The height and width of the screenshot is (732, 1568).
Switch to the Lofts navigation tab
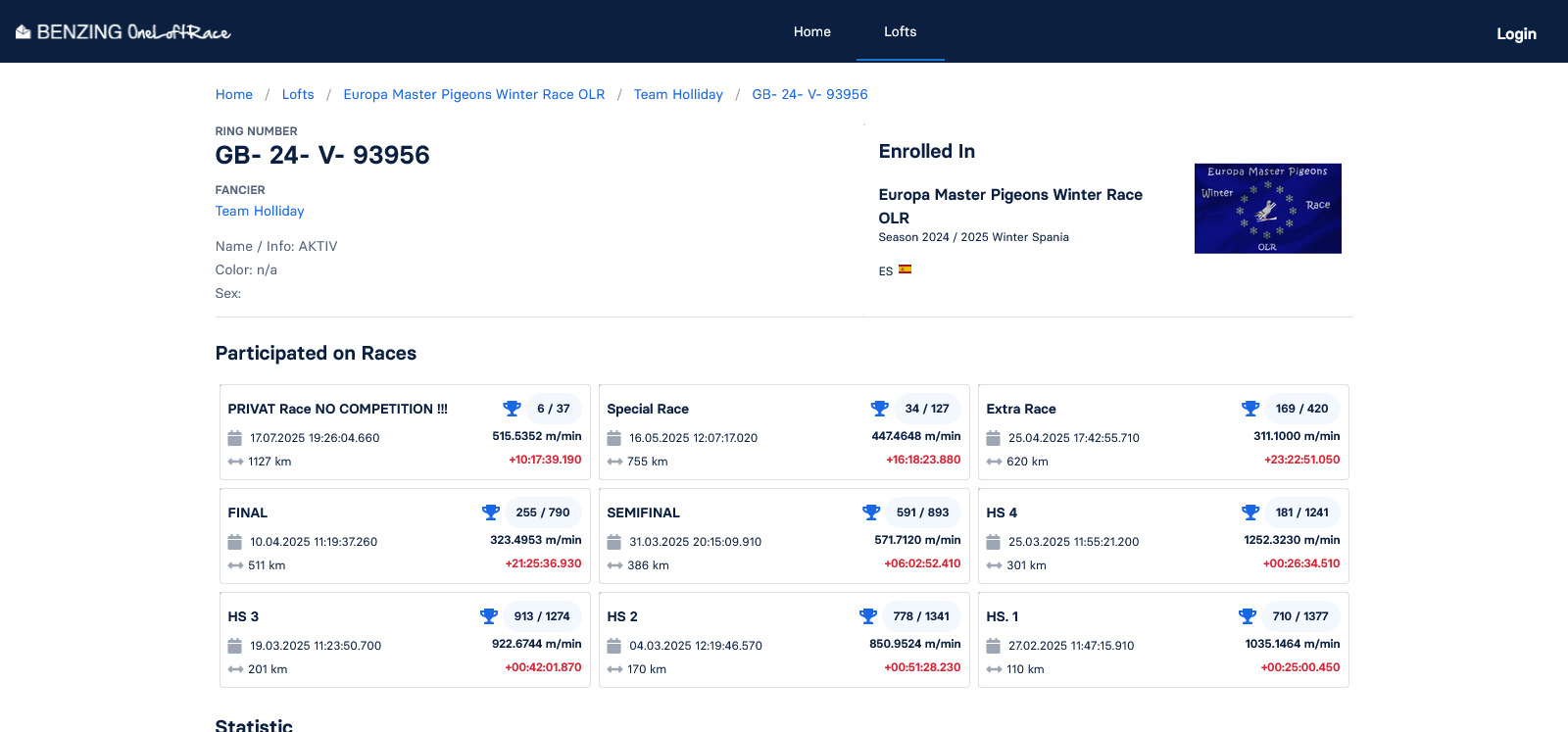900,31
